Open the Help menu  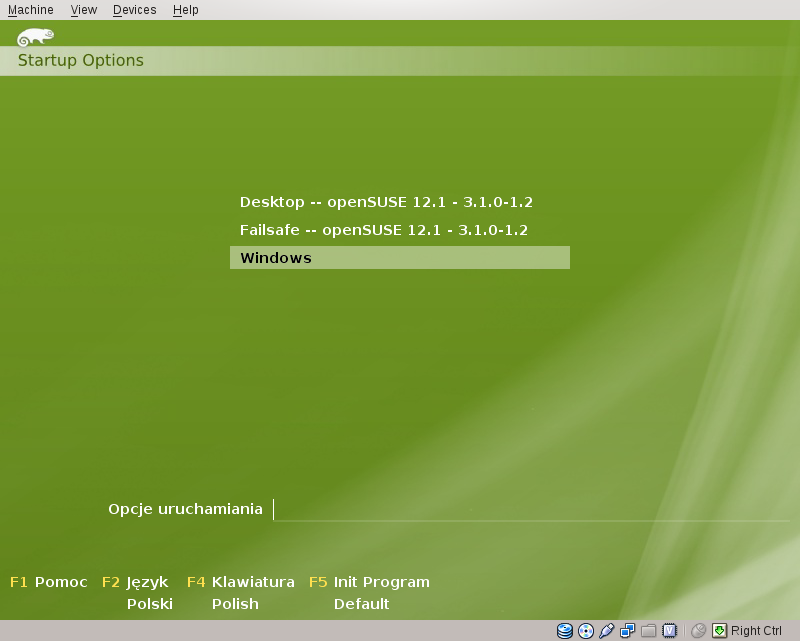(185, 10)
